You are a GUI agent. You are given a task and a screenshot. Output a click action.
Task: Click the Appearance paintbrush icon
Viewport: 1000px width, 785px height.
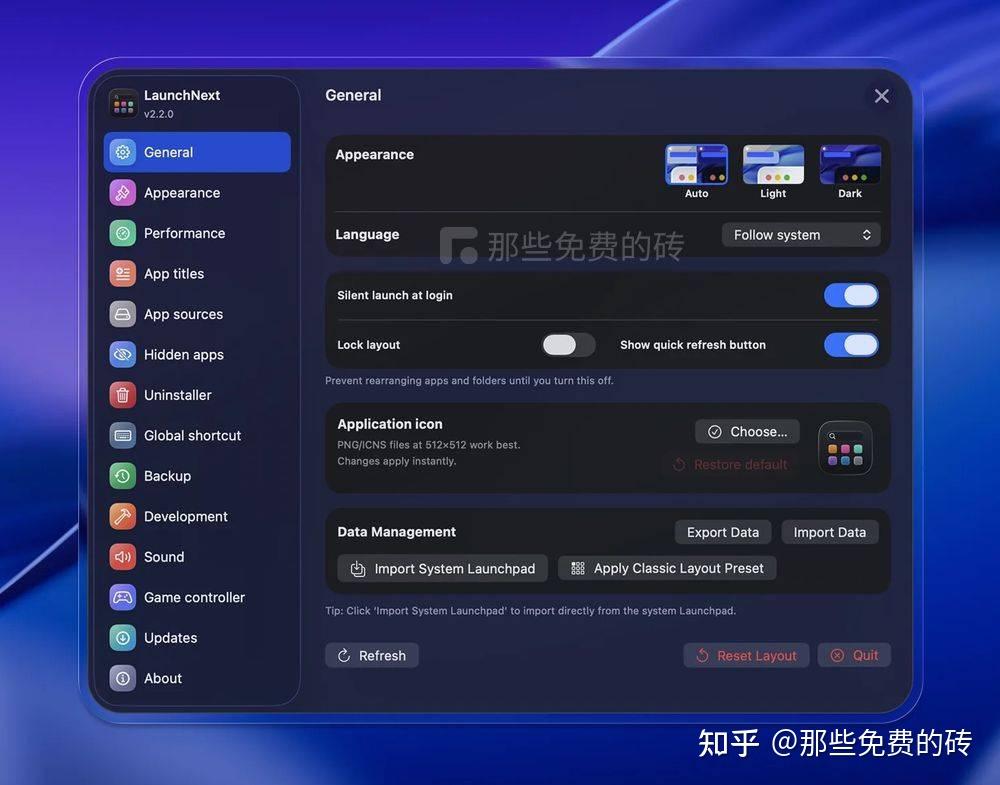click(122, 193)
